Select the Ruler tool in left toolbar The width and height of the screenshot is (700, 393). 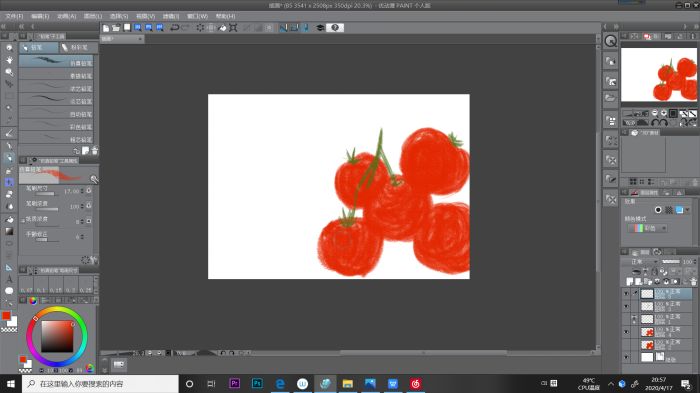coord(9,268)
